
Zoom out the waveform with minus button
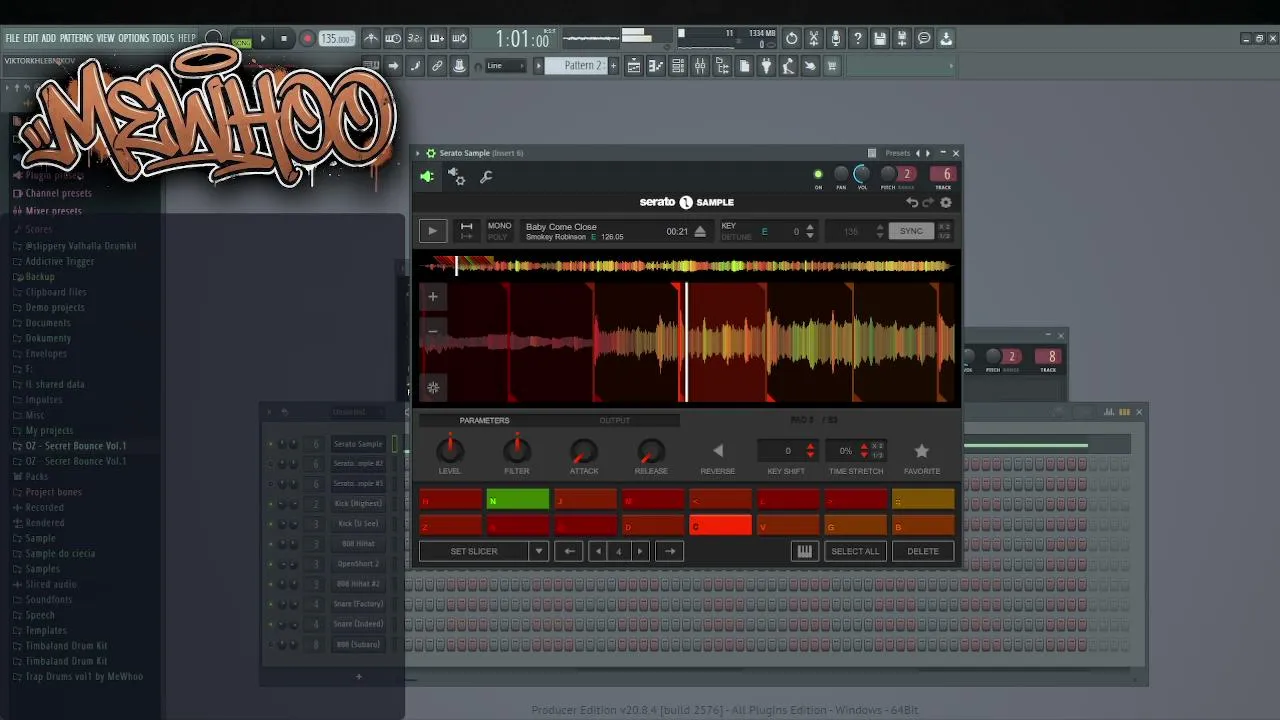pos(433,330)
